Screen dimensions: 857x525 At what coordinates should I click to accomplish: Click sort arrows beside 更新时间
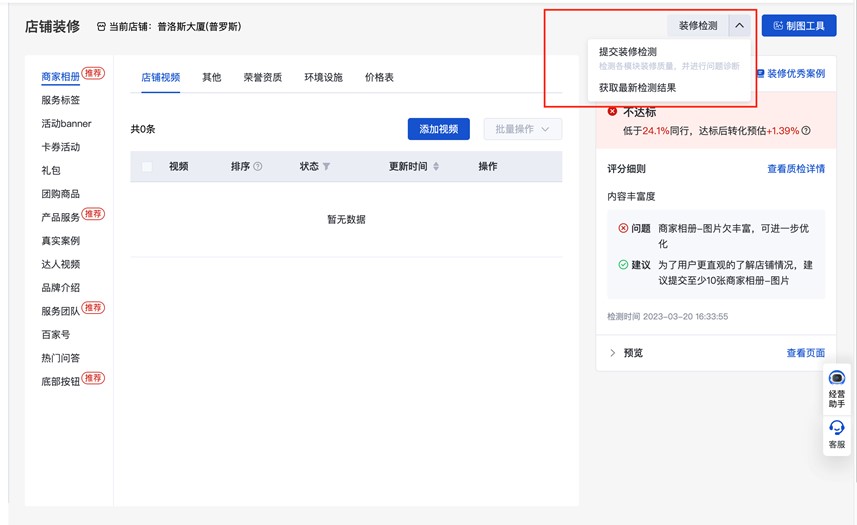436,167
